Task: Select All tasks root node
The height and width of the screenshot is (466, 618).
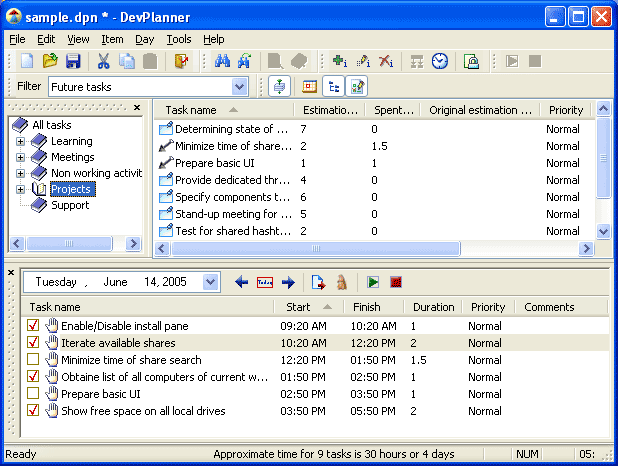Action: point(52,125)
